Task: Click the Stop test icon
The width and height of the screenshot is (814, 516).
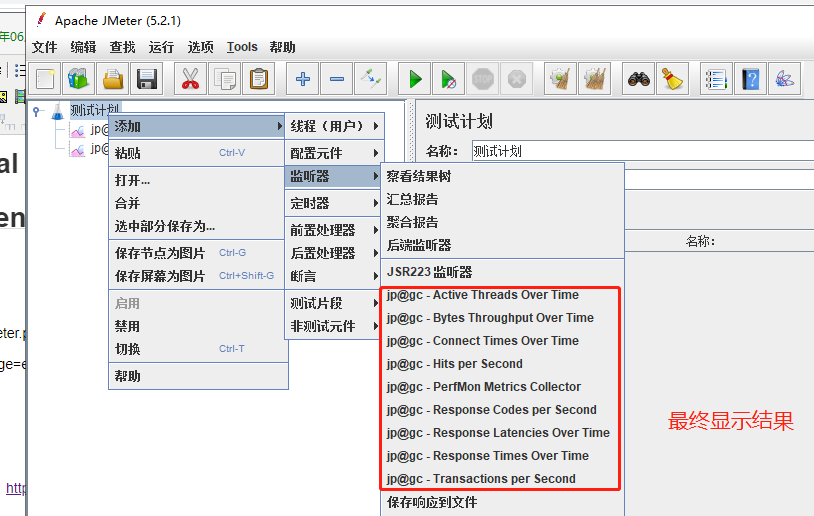Action: 483,79
